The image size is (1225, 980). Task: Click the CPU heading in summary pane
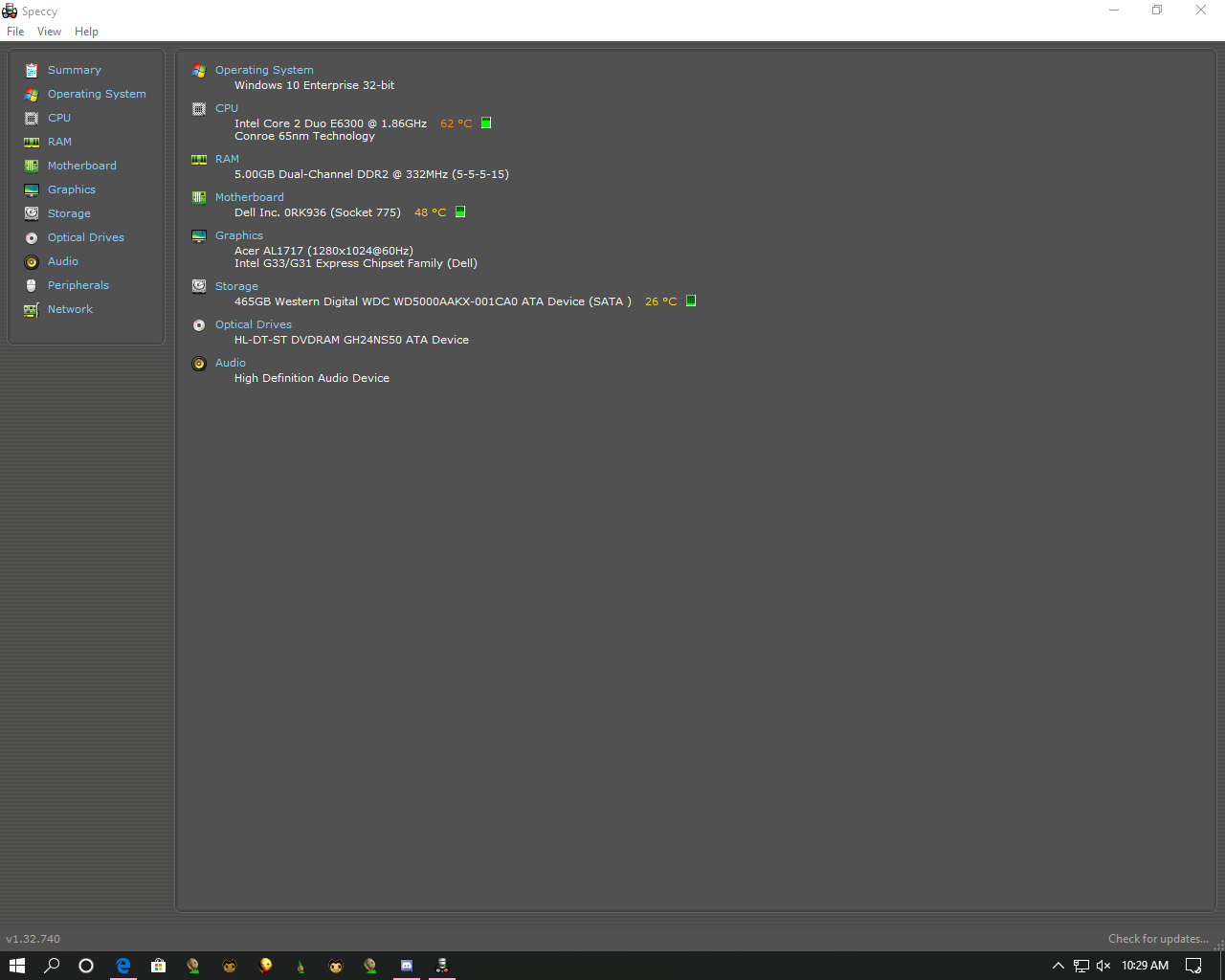(227, 108)
